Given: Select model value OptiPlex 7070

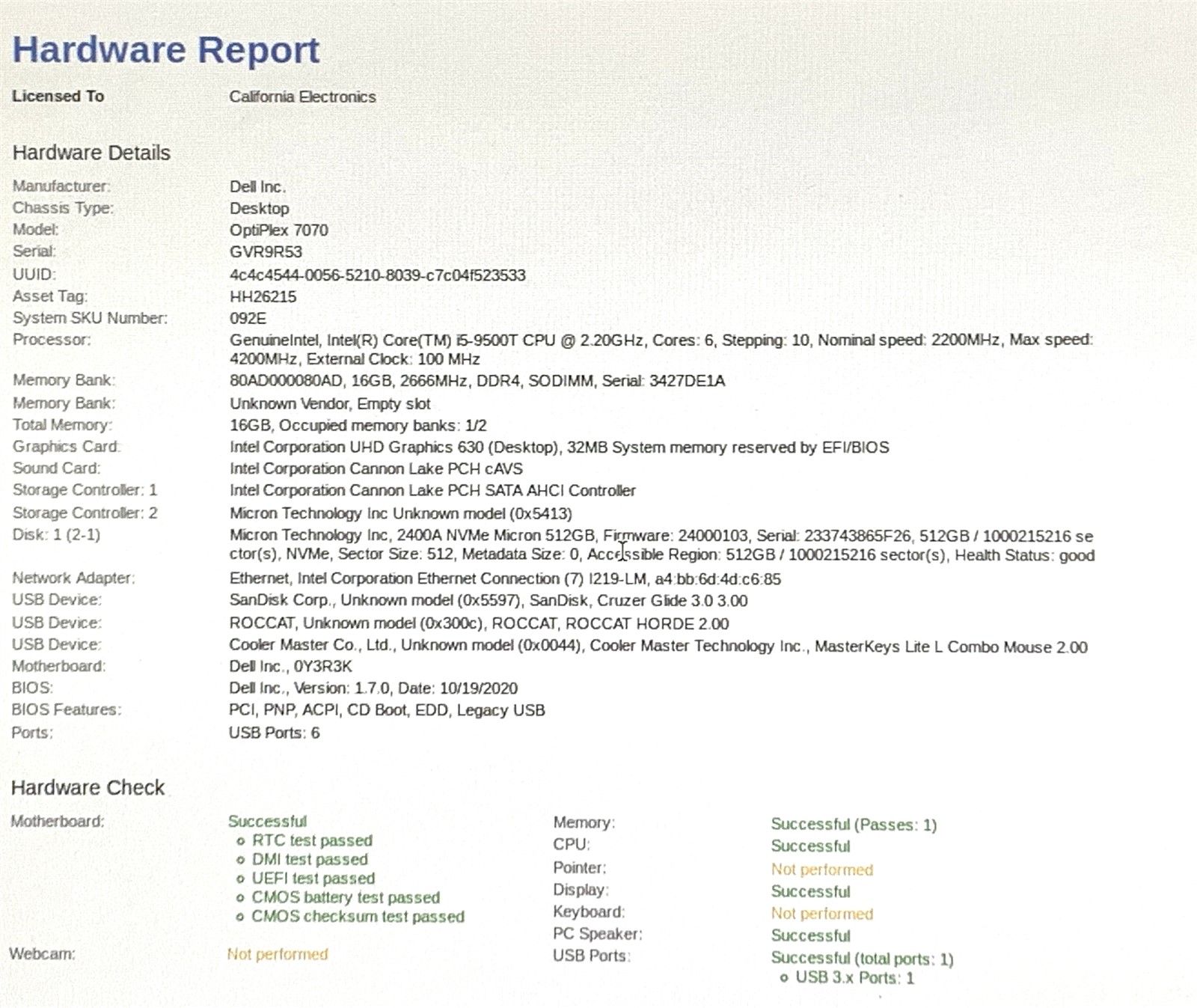Looking at the screenshot, I should point(278,230).
